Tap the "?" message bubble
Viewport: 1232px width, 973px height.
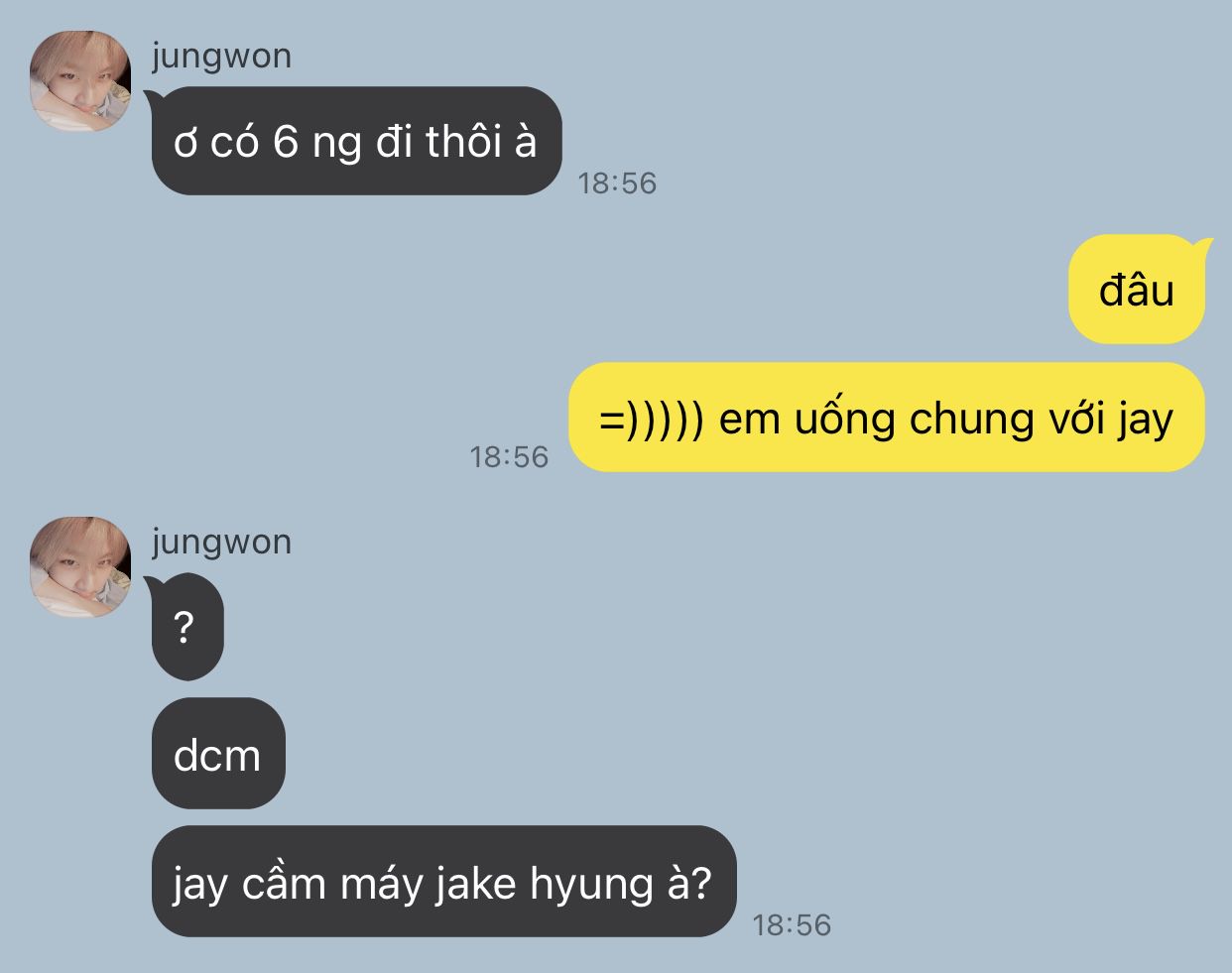pyautogui.click(x=186, y=627)
